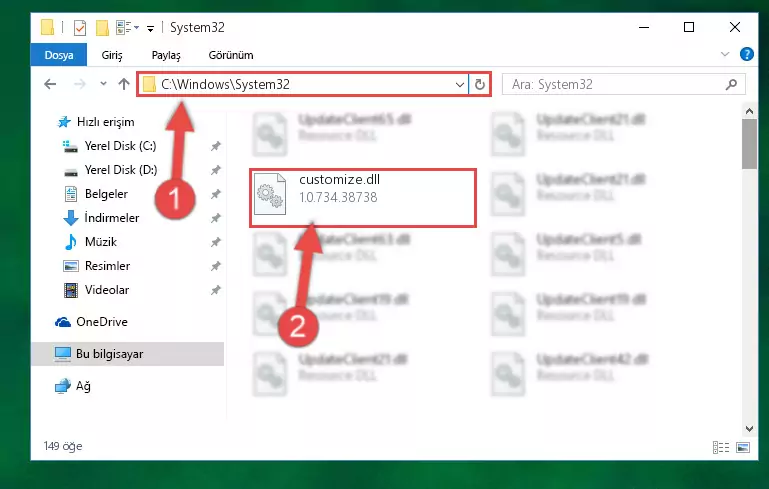This screenshot has height=489, width=769.
Task: Switch to details view in status bar
Action: tap(720, 447)
